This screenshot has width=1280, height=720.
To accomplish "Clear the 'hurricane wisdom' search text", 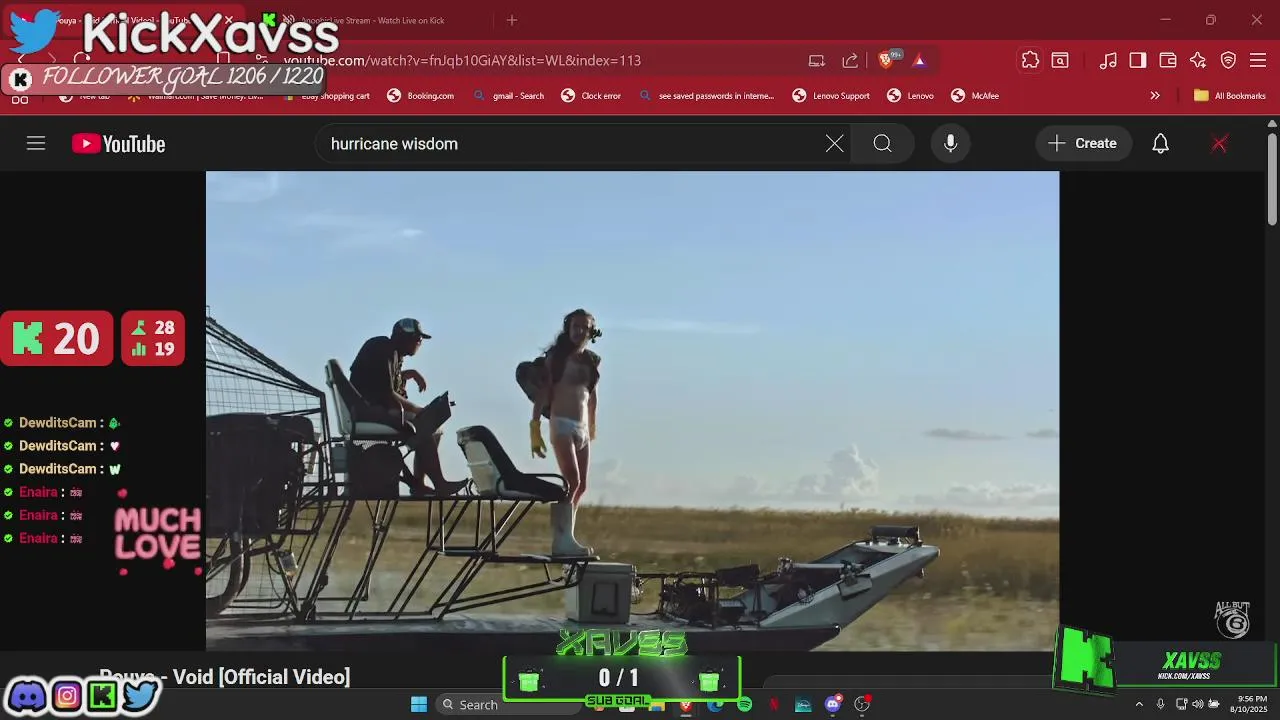I will 834,144.
